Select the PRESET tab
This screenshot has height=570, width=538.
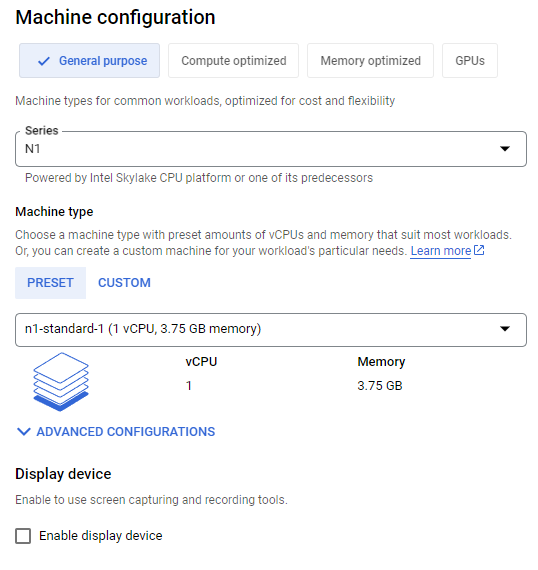coord(51,283)
